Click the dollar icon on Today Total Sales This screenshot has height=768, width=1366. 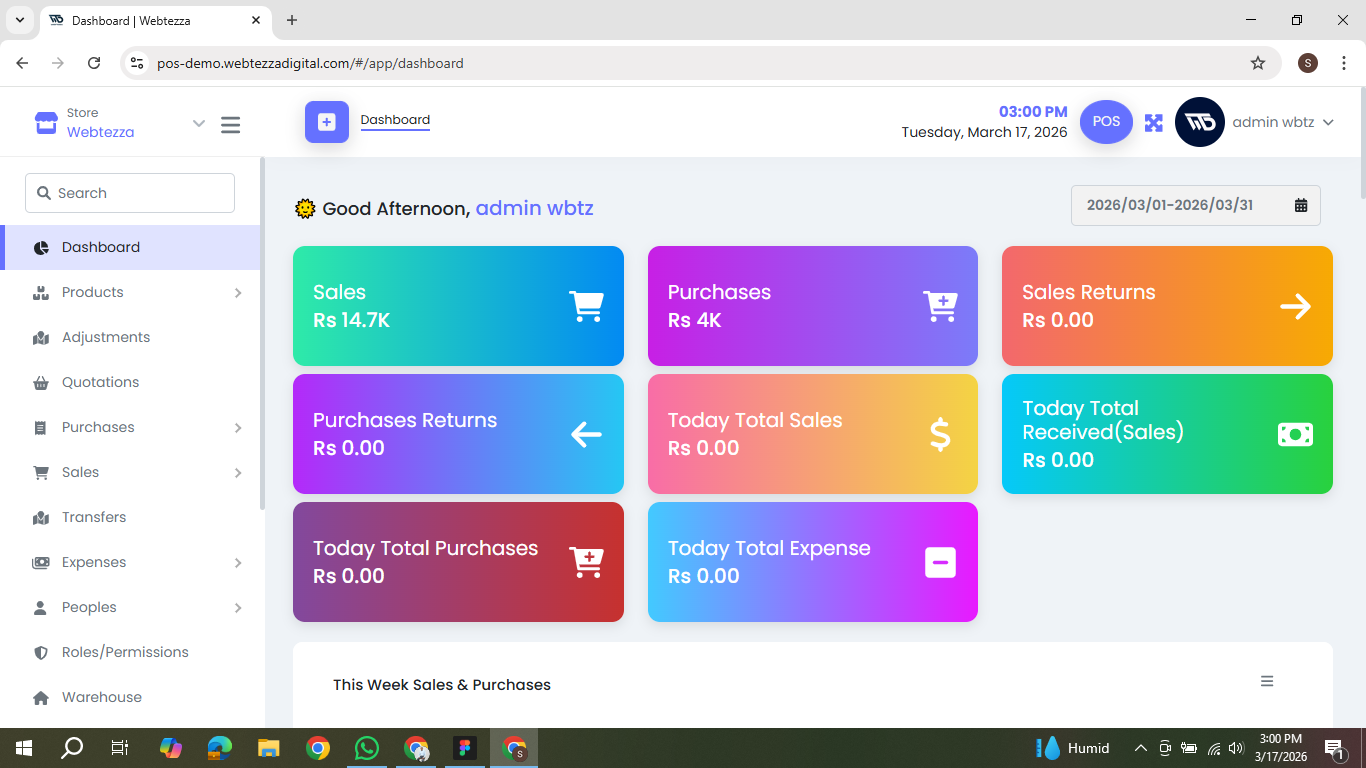[940, 434]
